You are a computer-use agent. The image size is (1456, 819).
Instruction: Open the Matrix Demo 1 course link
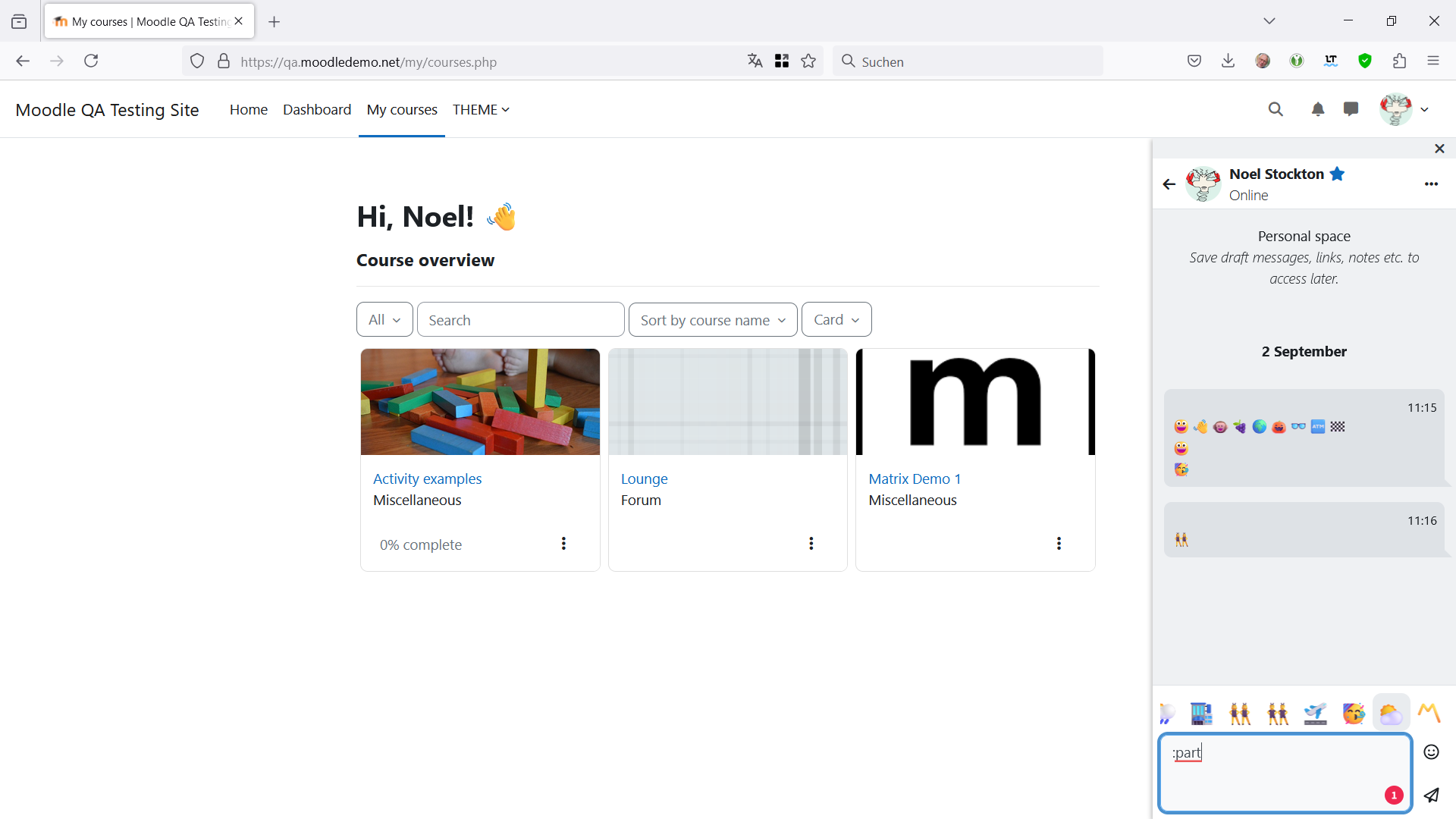(x=915, y=479)
